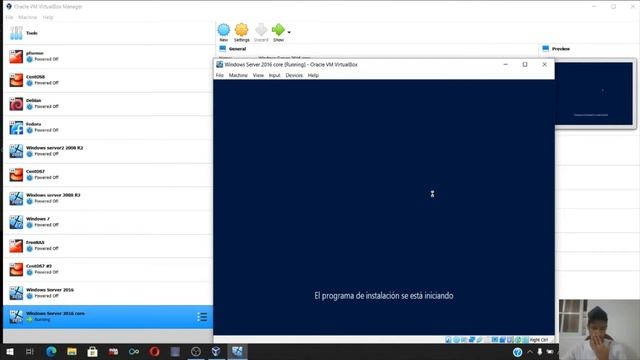
Task: Click the VM window title bar icon
Action: click(220, 64)
